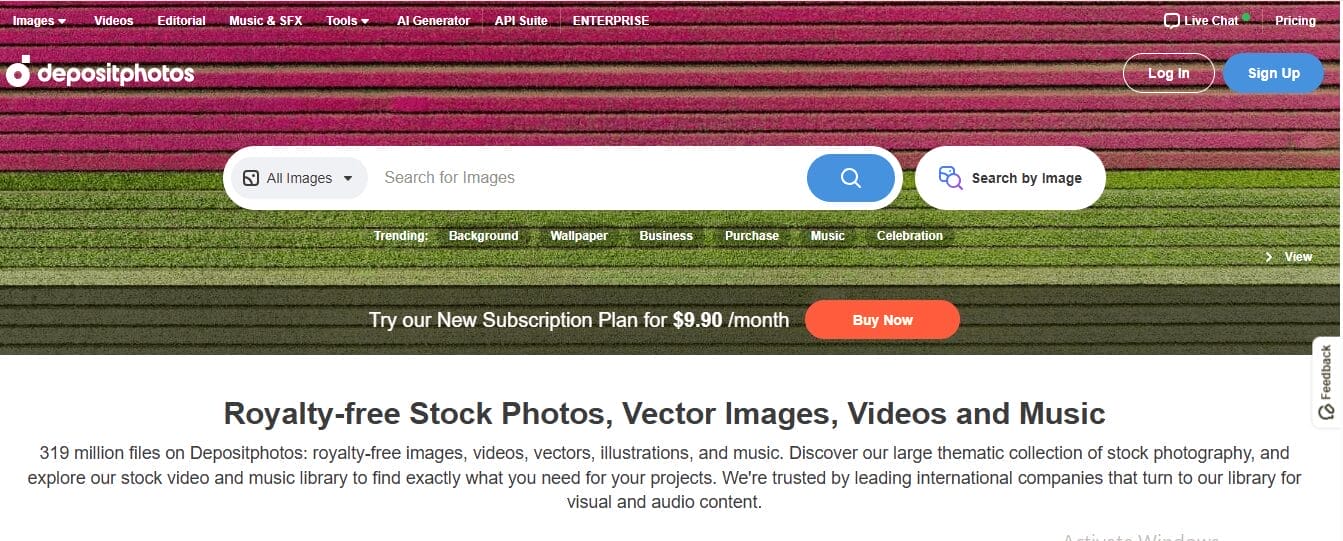
Task: Click the blue magnifier search button
Action: tap(851, 178)
